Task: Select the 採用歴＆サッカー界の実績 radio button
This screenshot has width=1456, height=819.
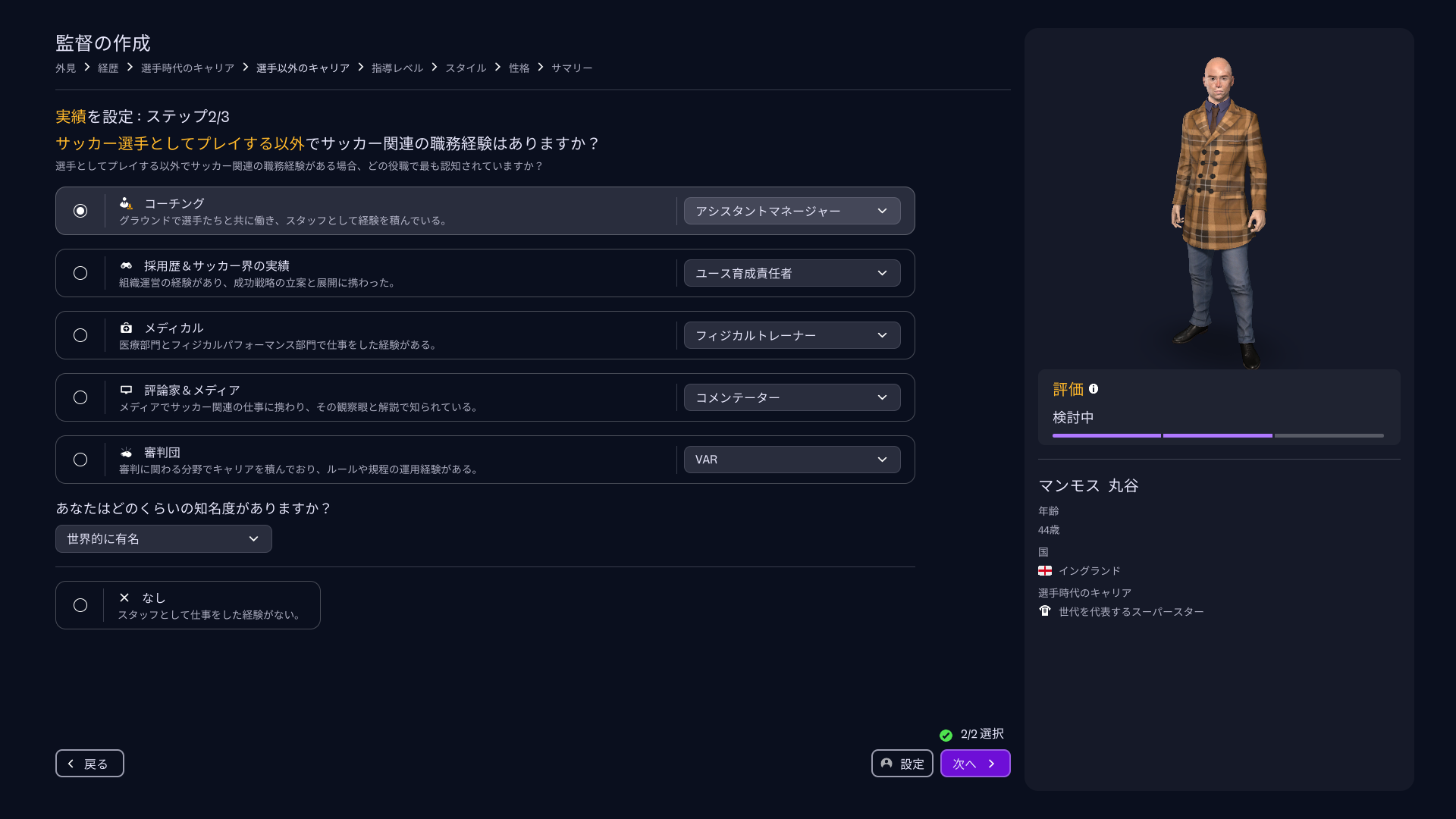Action: click(80, 273)
